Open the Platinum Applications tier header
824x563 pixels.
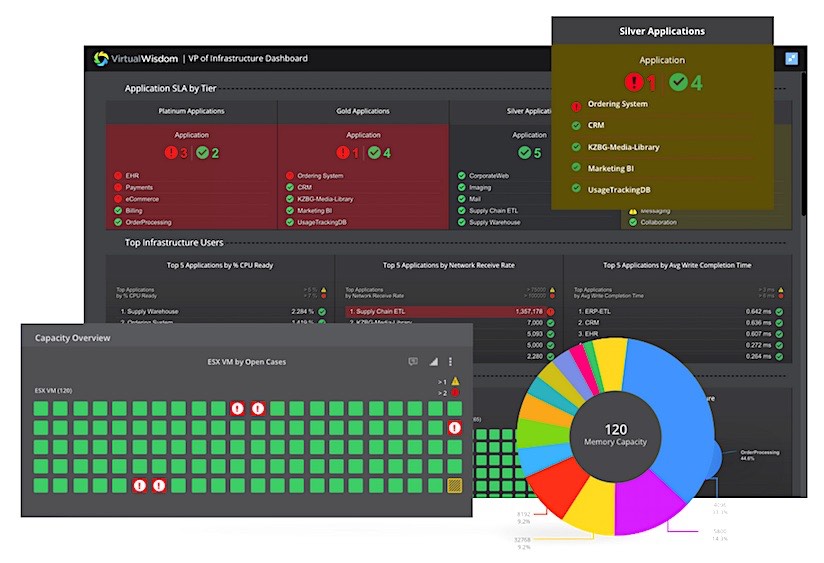point(191,111)
